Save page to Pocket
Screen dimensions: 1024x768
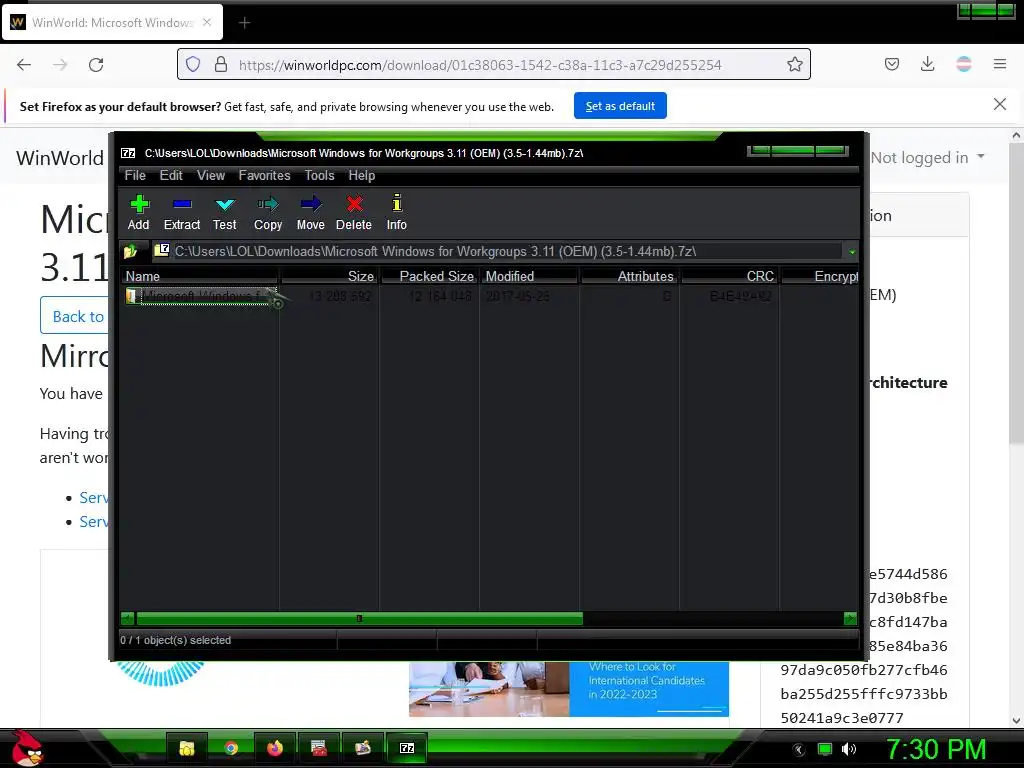tap(891, 64)
